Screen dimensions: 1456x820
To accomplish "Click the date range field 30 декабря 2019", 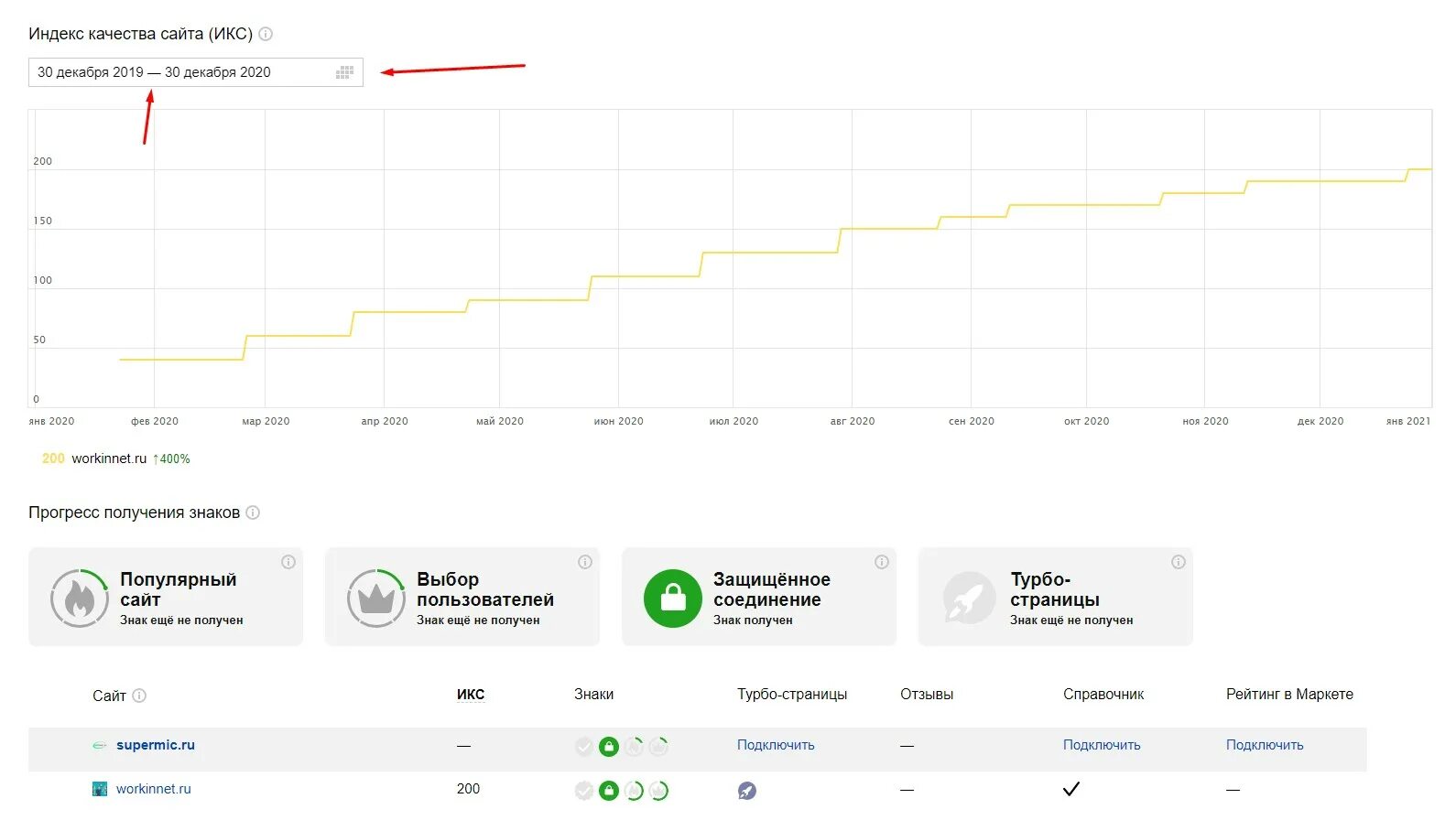I will coord(196,72).
